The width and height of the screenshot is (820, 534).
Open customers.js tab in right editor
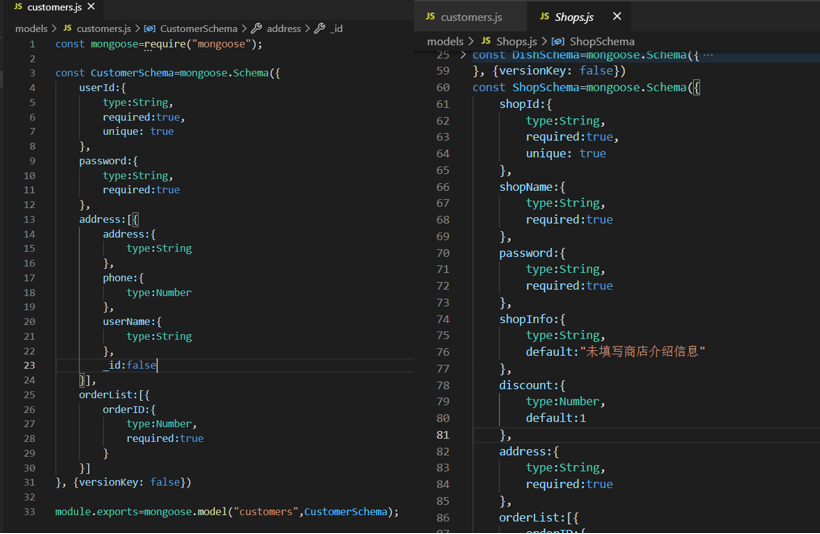click(471, 17)
